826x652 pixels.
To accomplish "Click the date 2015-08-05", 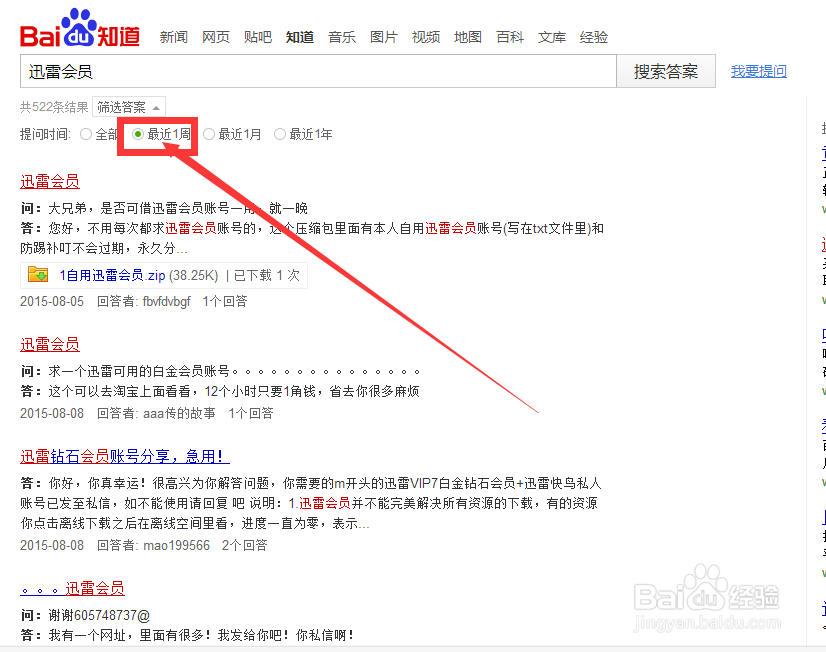I will click(x=52, y=301).
